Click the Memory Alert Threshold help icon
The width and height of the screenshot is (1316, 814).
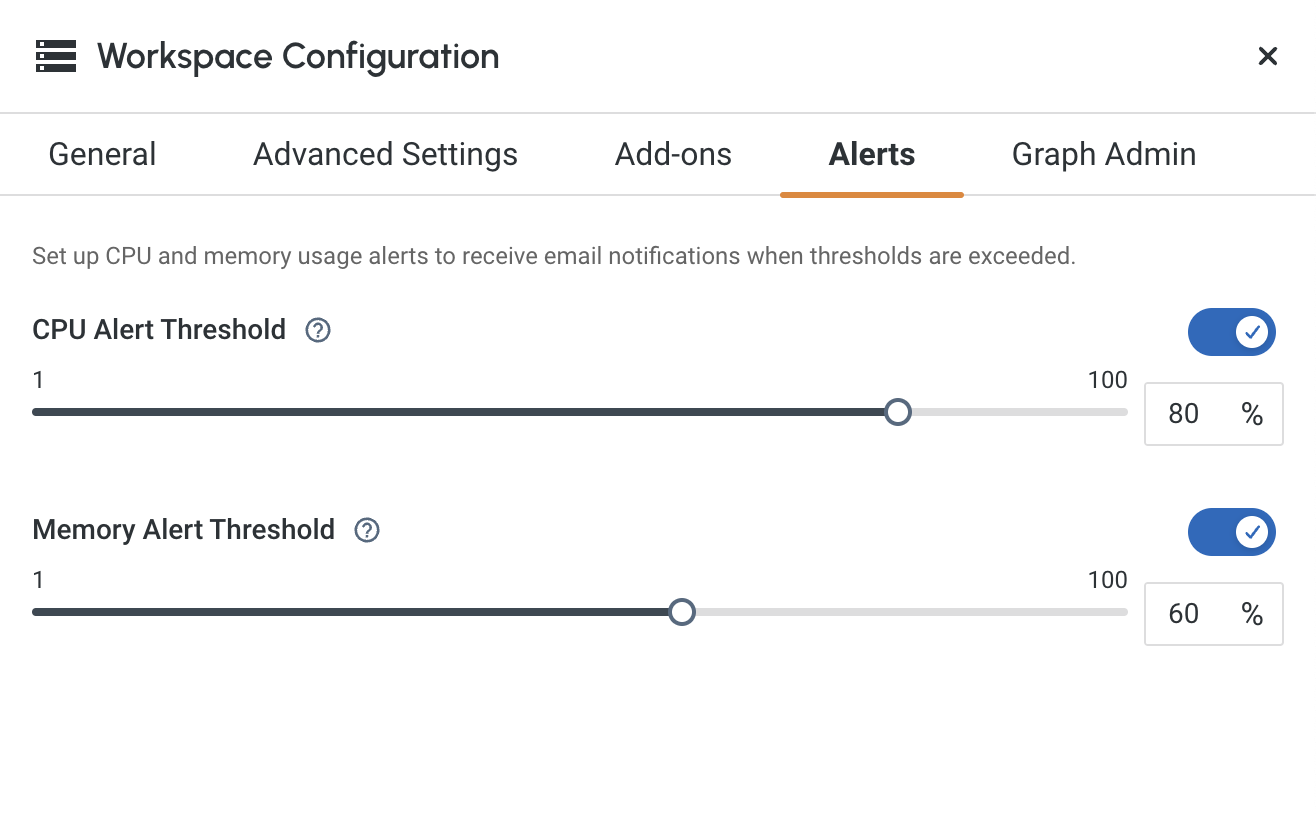click(x=367, y=530)
